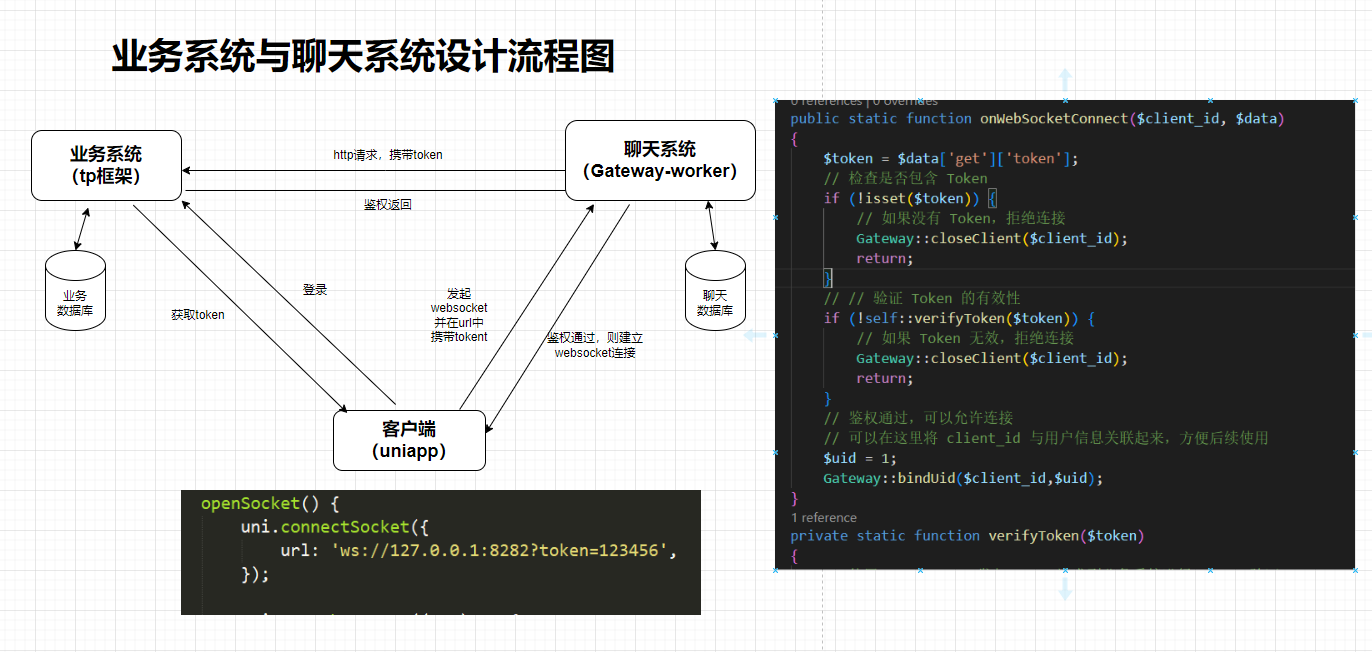
Task: Select the 业务数据库 cylinder shape
Action: click(75, 290)
